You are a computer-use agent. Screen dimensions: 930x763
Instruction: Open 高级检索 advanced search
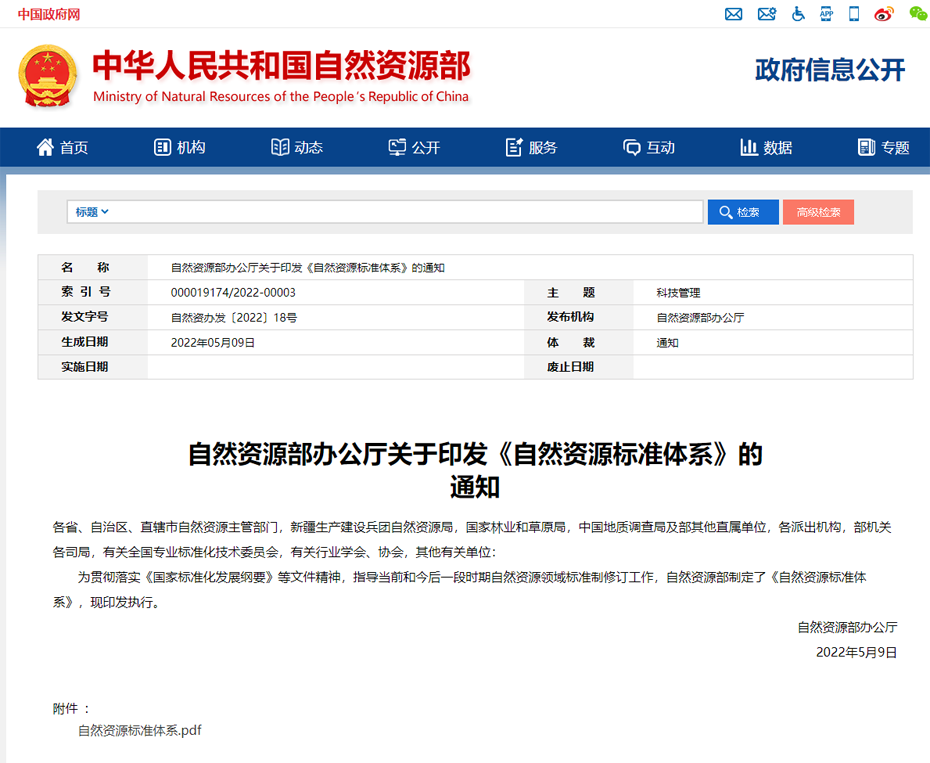(818, 211)
